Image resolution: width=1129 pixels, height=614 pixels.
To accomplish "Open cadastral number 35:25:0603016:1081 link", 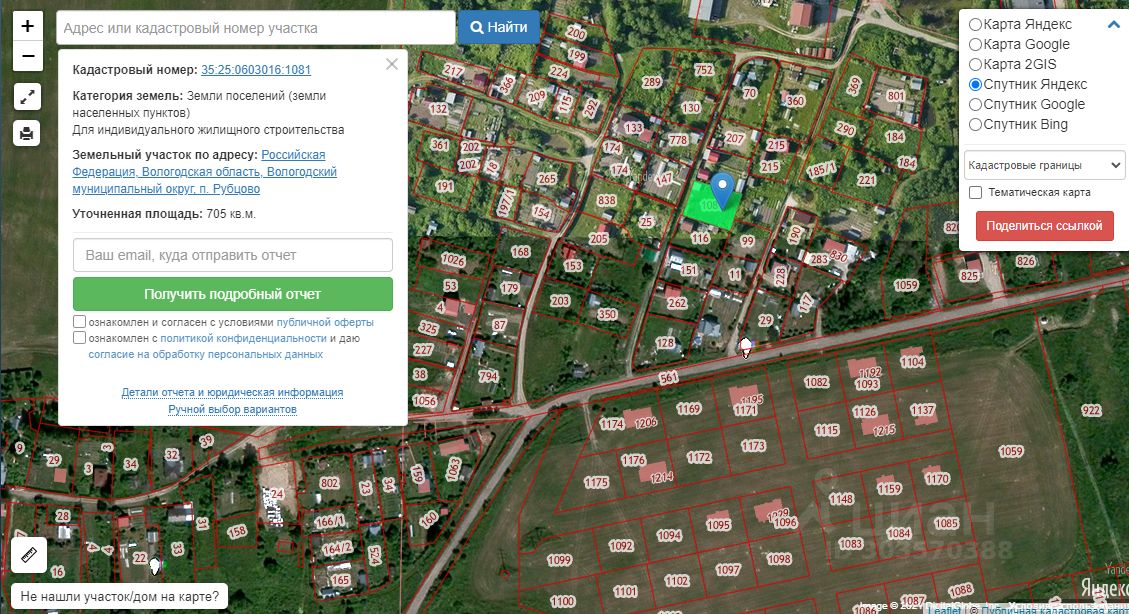I will coord(256,70).
